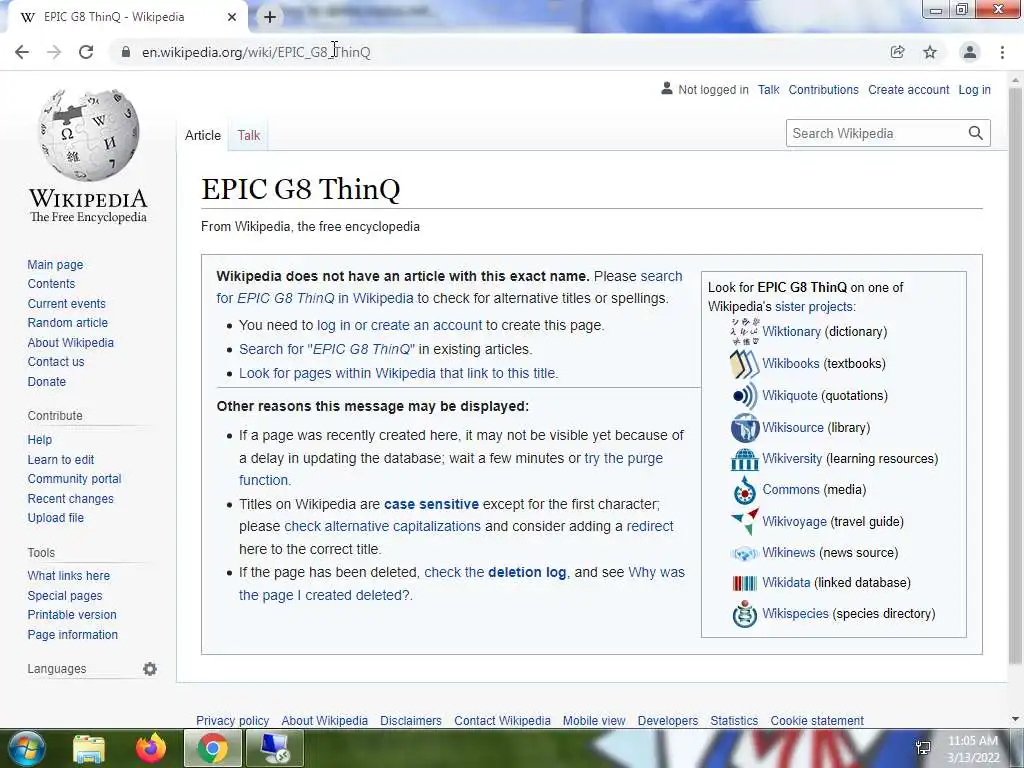The image size is (1024, 768).
Task: Bookmark this page with the star icon
Action: pos(930,52)
